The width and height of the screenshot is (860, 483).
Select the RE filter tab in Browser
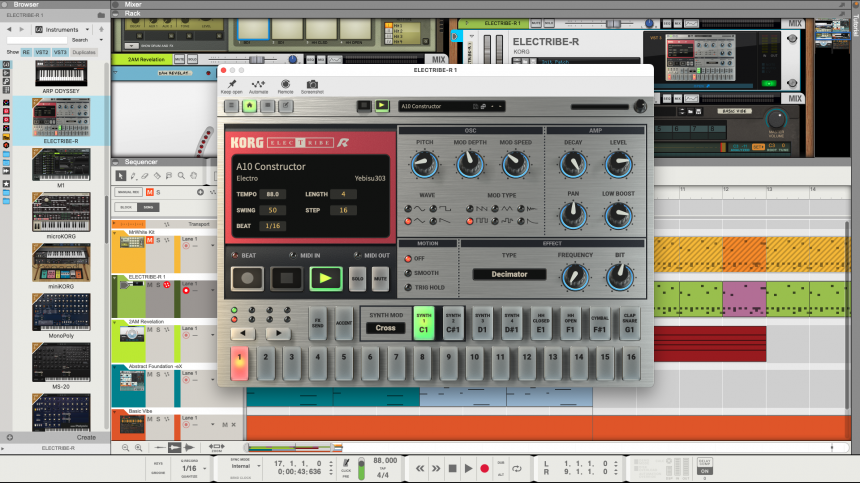click(26, 52)
